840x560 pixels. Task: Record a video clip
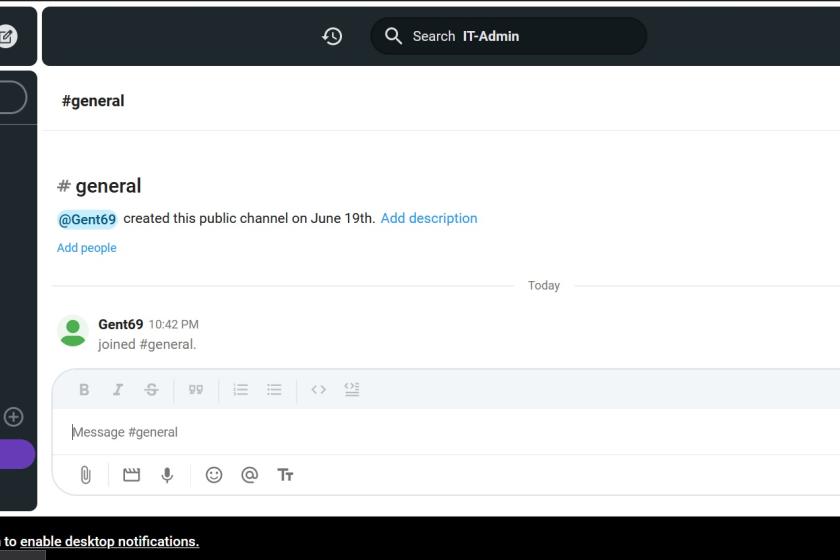coord(131,475)
